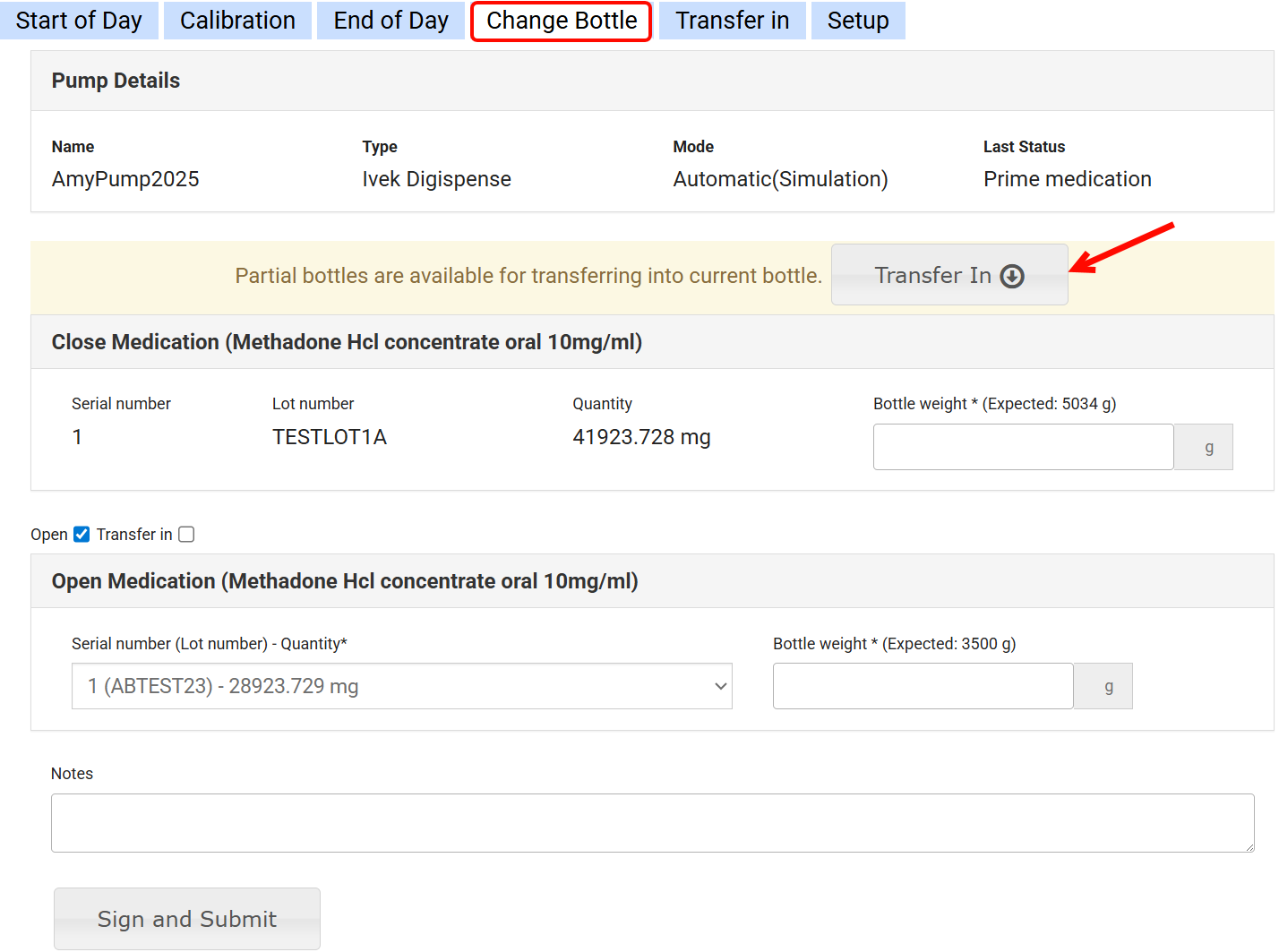Focus the Close Medication bottle weight field
Viewport: 1279px width, 952px height.
1023,447
